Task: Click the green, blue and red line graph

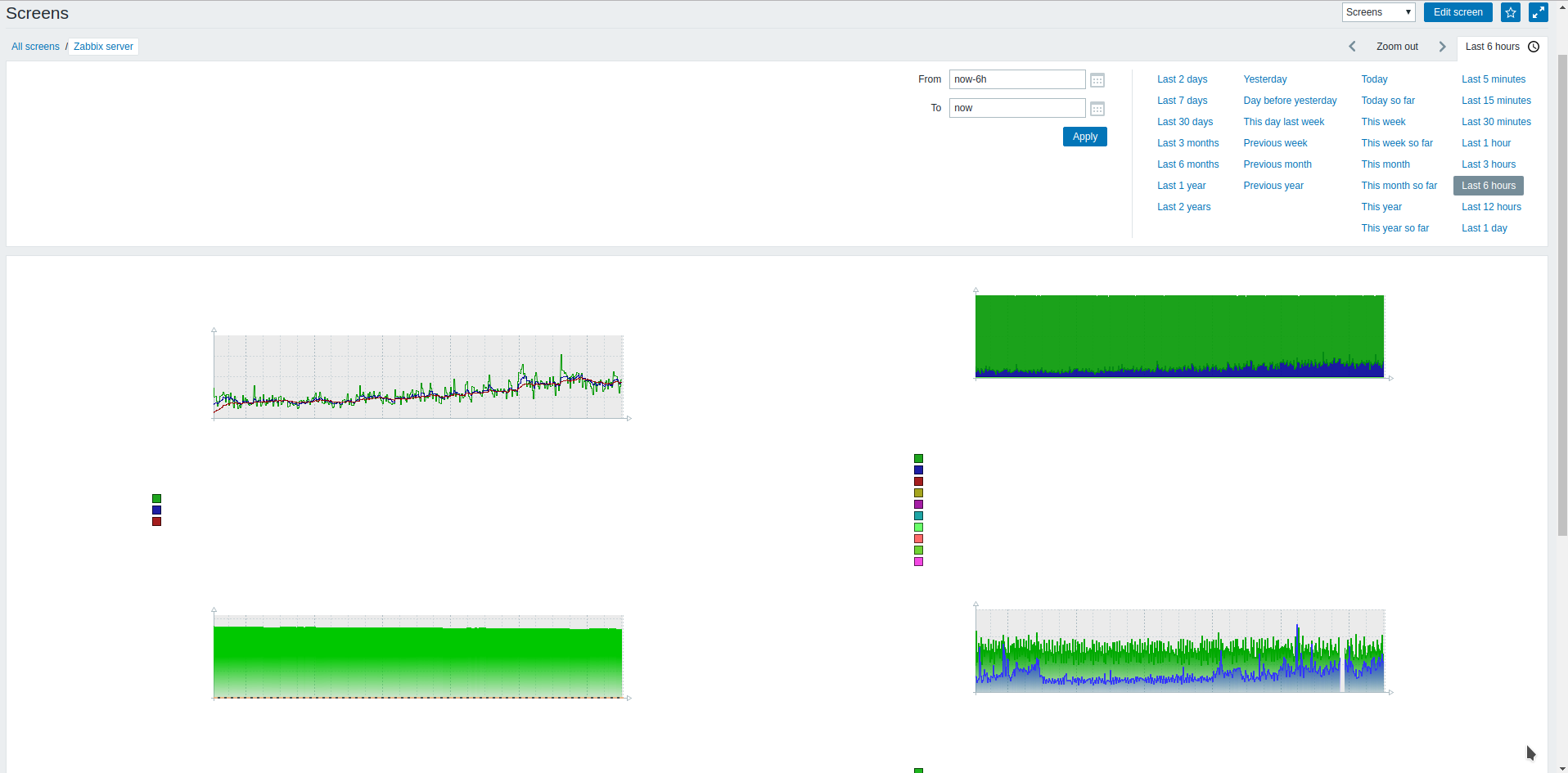Action: click(418, 375)
